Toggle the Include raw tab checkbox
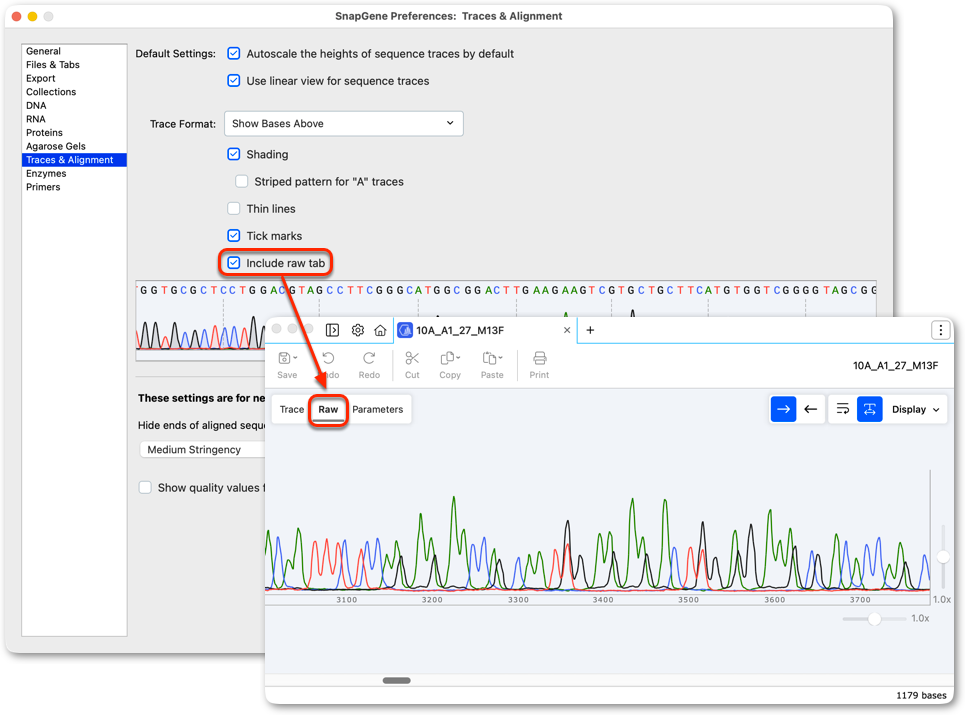The width and height of the screenshot is (965, 715). click(234, 263)
